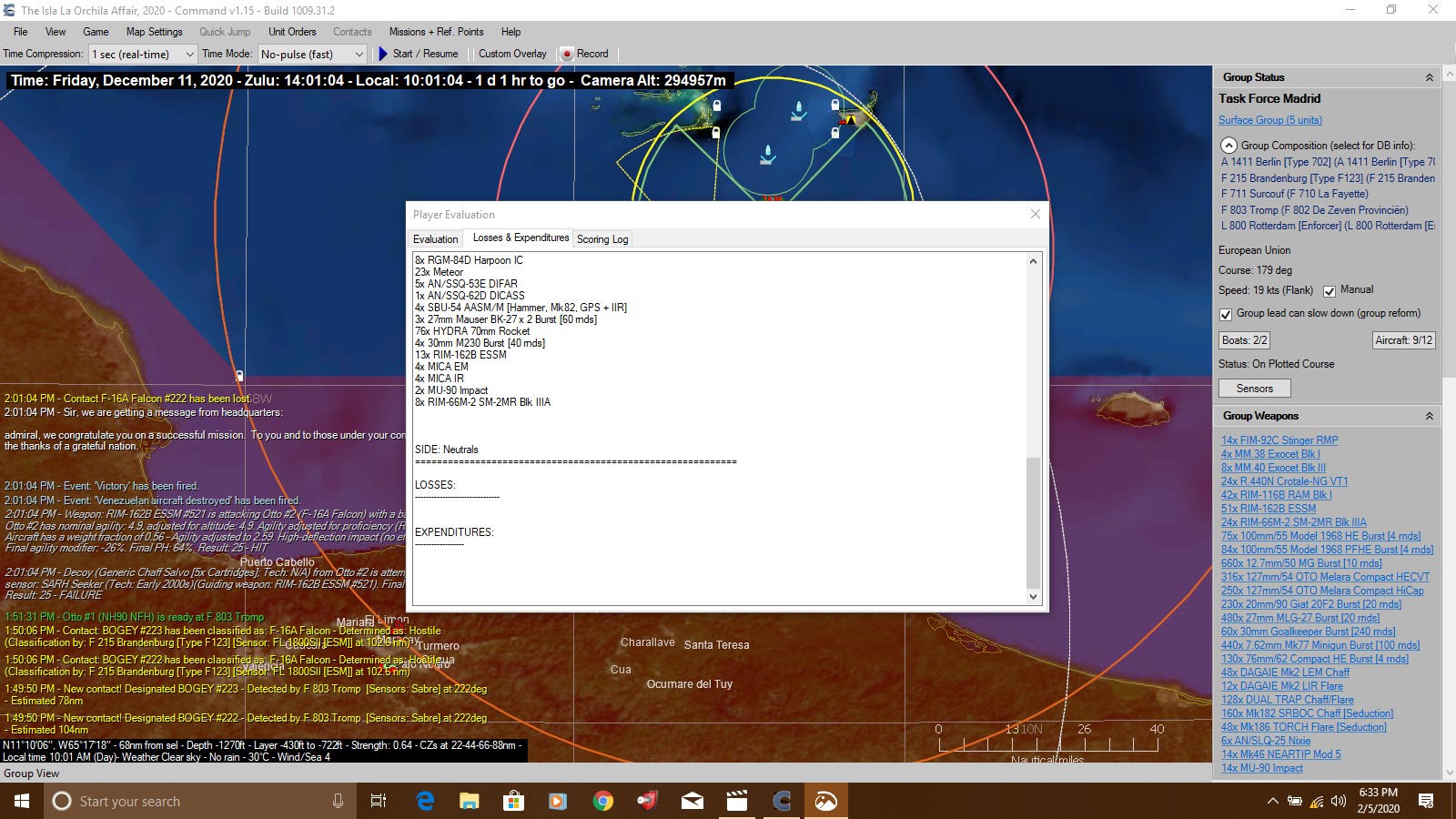Viewport: 1456px width, 819px height.
Task: Switch to the Evaluation tab
Action: [436, 239]
